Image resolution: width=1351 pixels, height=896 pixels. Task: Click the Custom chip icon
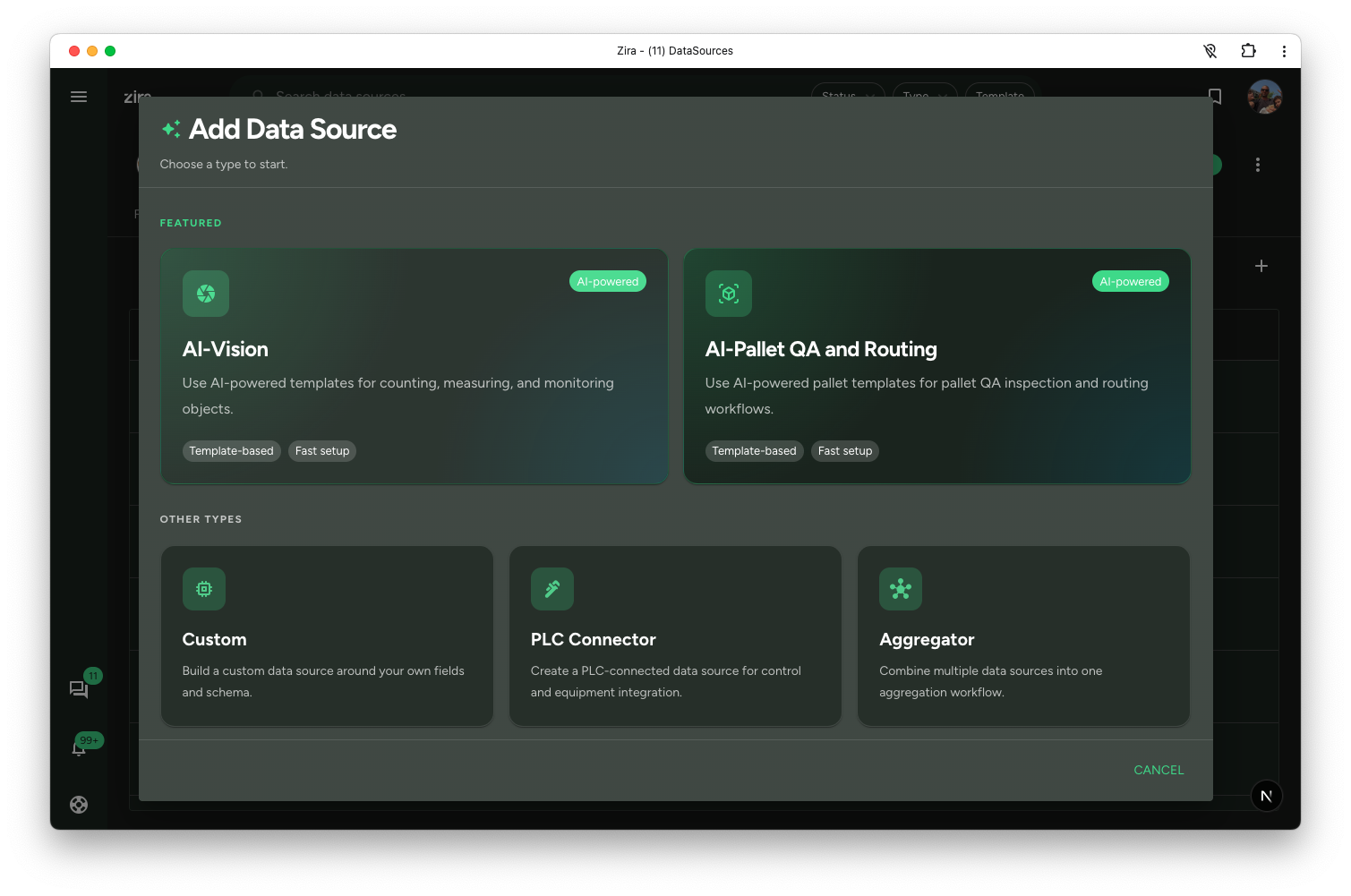[x=204, y=589]
